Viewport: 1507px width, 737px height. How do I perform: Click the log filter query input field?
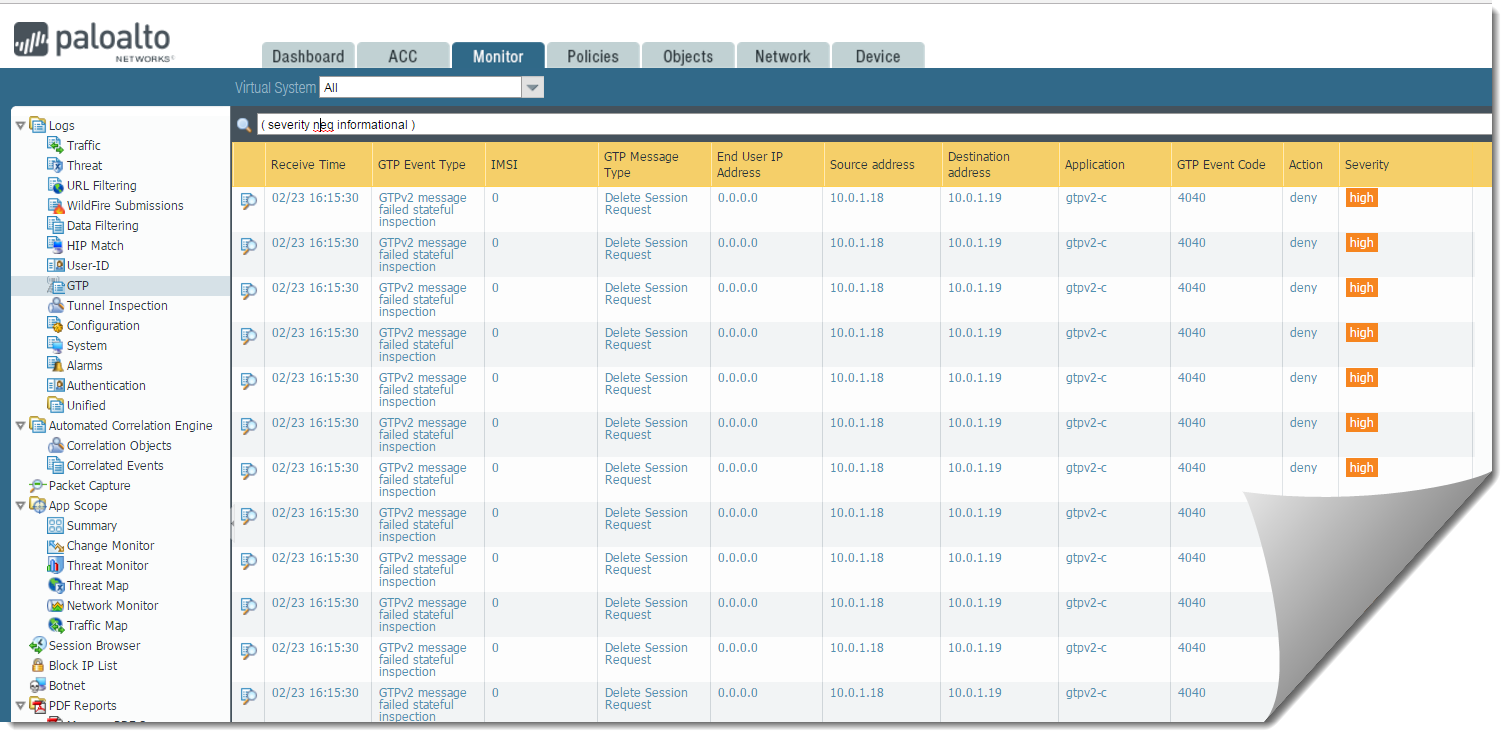(870, 125)
